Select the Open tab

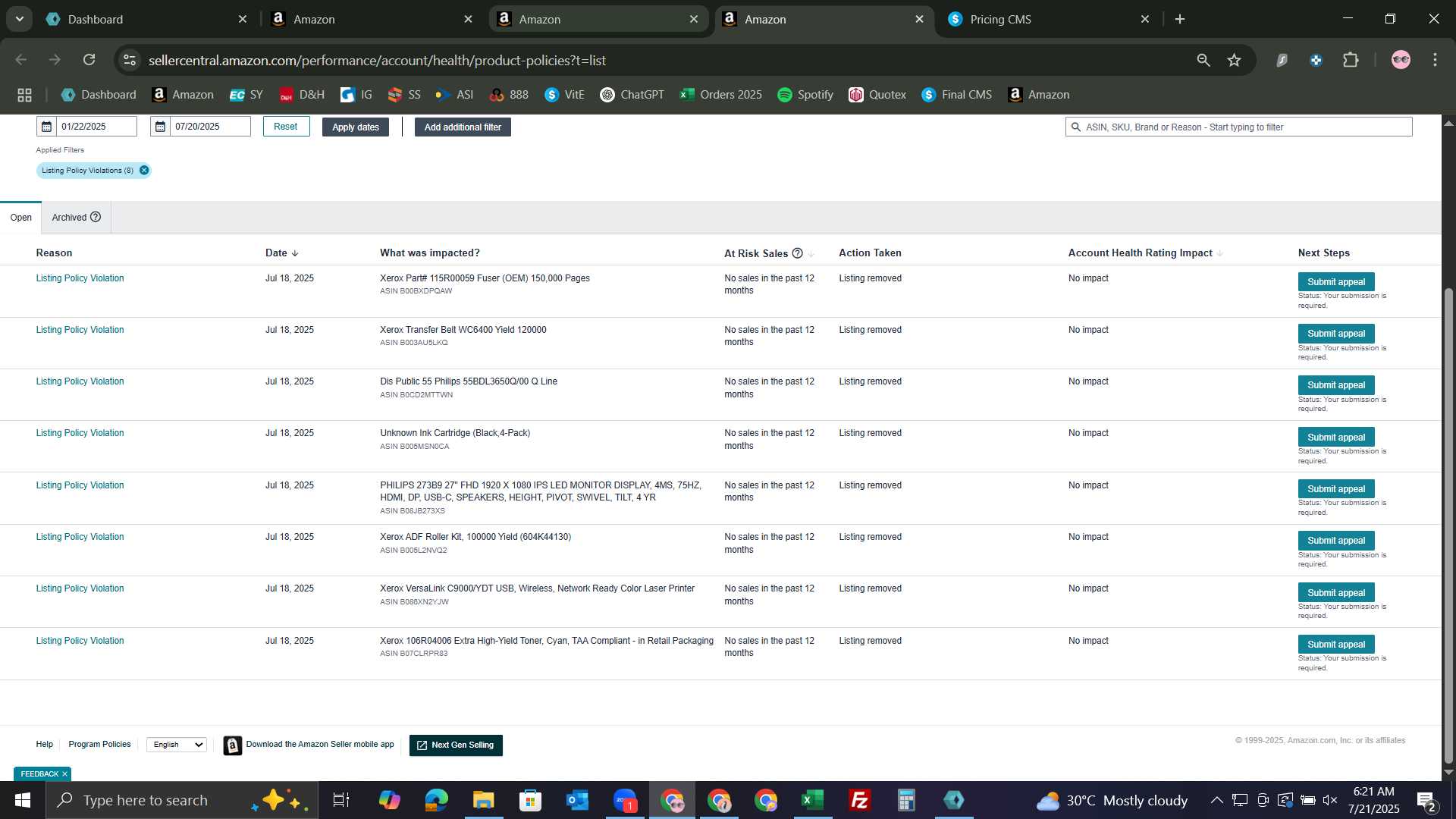[x=20, y=218]
